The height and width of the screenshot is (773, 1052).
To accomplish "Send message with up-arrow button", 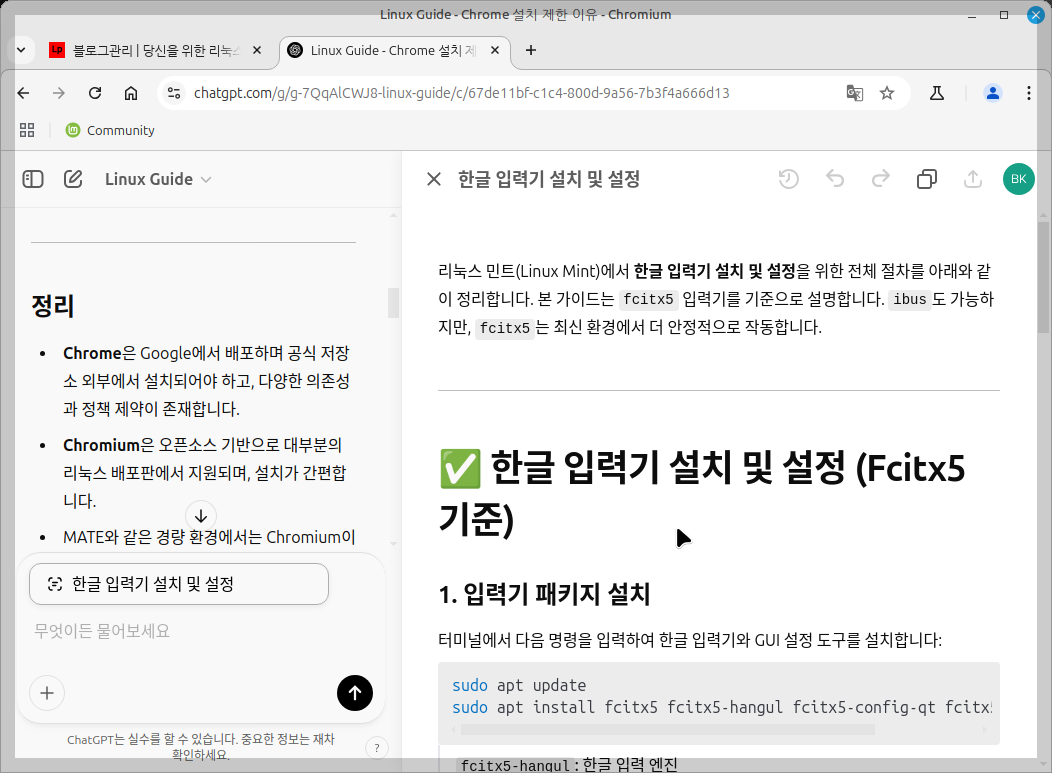I will pos(355,692).
